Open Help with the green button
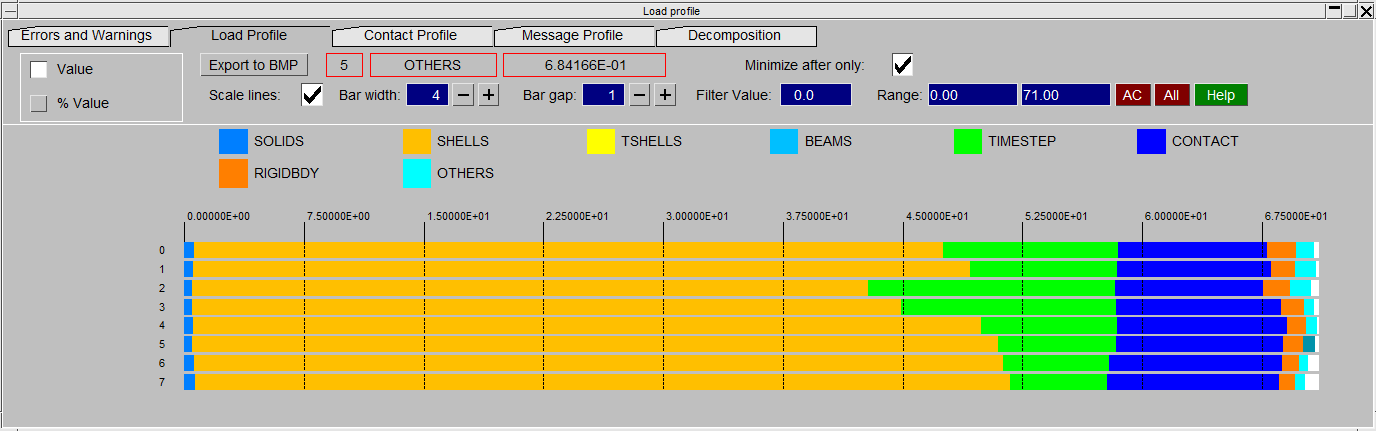This screenshot has height=431, width=1376. click(x=1221, y=95)
